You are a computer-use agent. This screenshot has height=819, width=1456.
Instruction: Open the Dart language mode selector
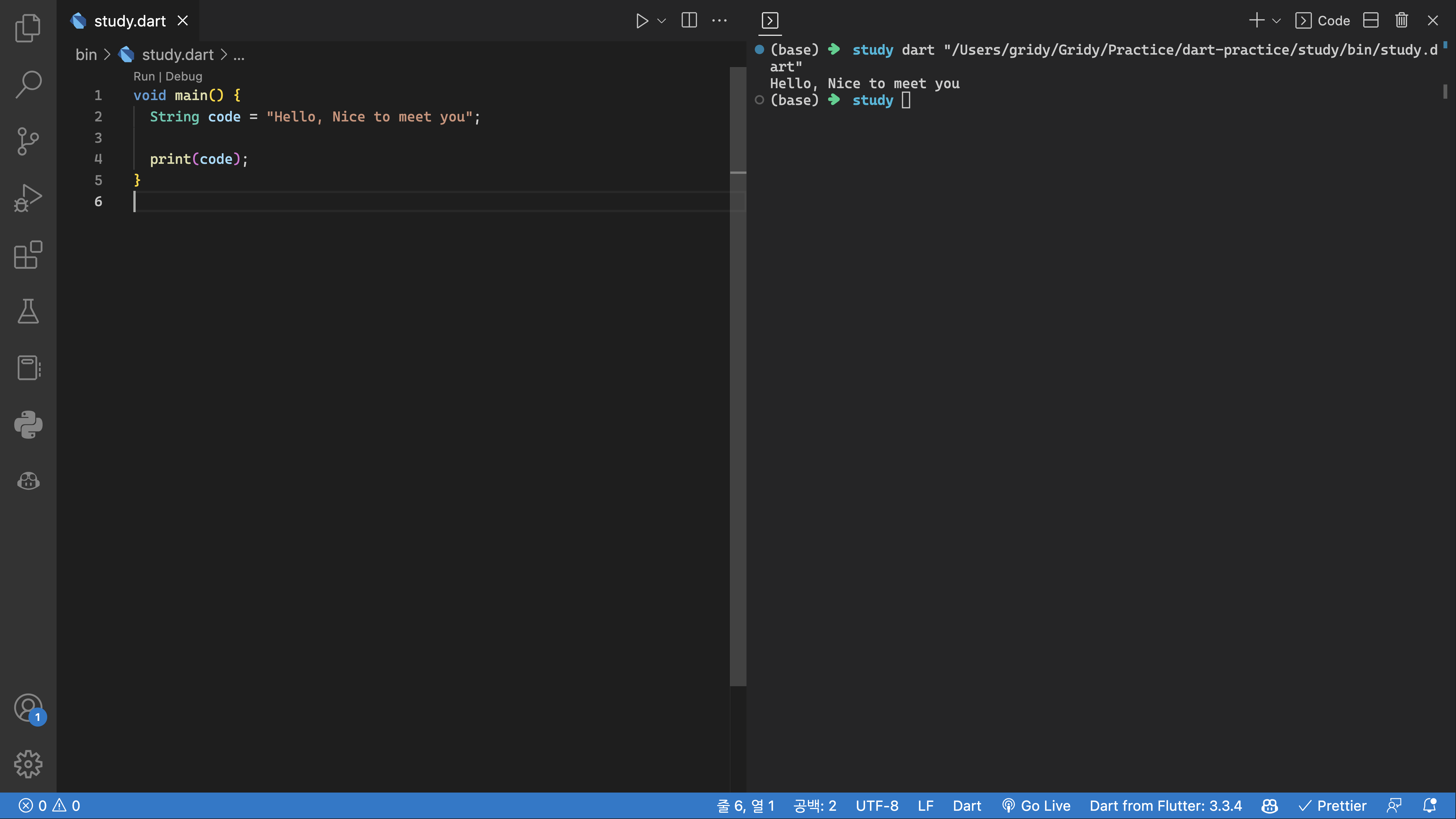click(967, 805)
